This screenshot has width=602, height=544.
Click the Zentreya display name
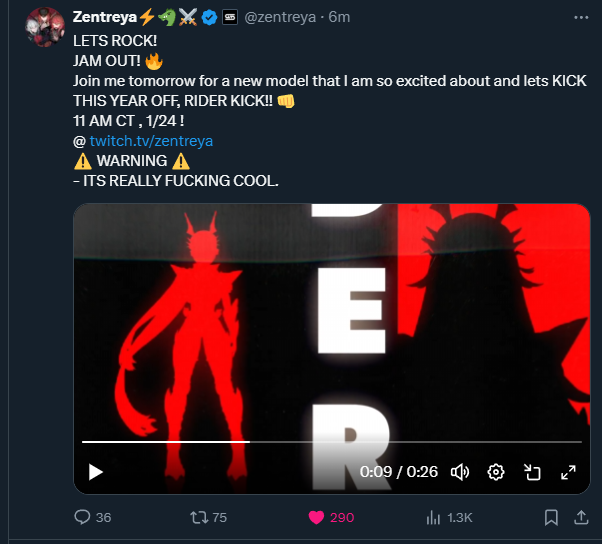[x=104, y=17]
